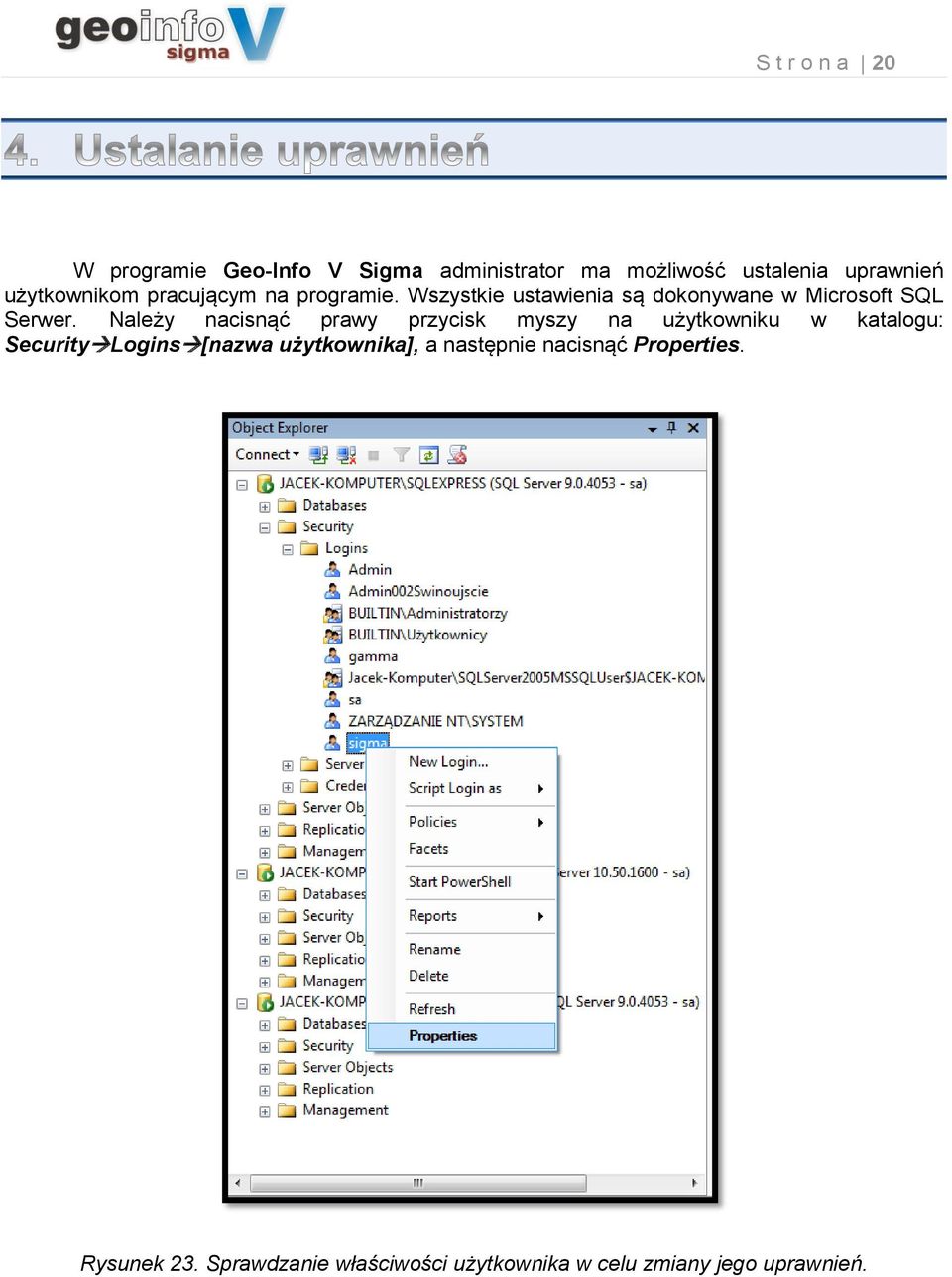Screen dimensions: 952x1277
Task: Select the highlighted sigma login
Action: pyautogui.click(x=368, y=743)
